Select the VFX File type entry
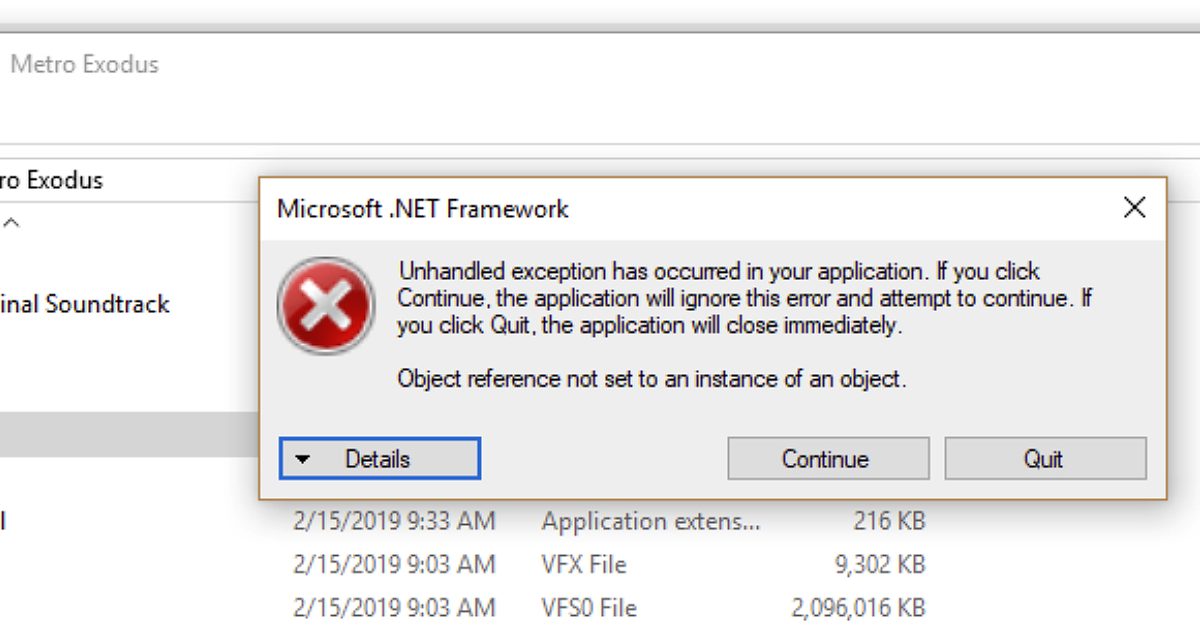 (584, 564)
